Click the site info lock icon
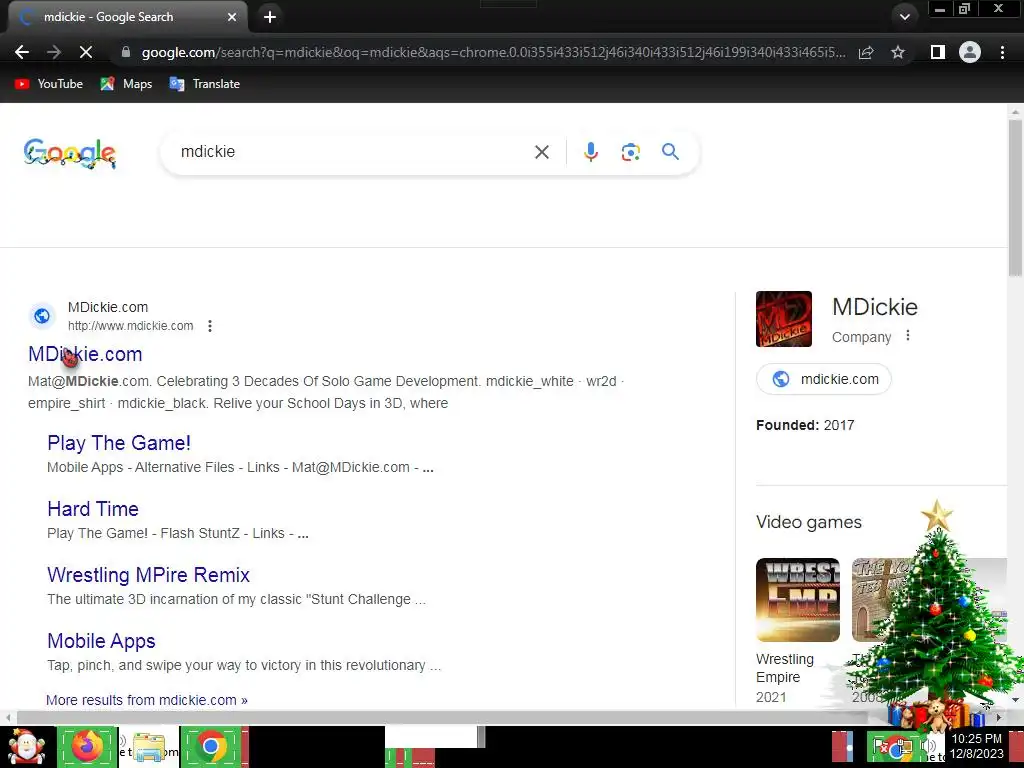Image resolution: width=1024 pixels, height=768 pixels. (x=126, y=52)
